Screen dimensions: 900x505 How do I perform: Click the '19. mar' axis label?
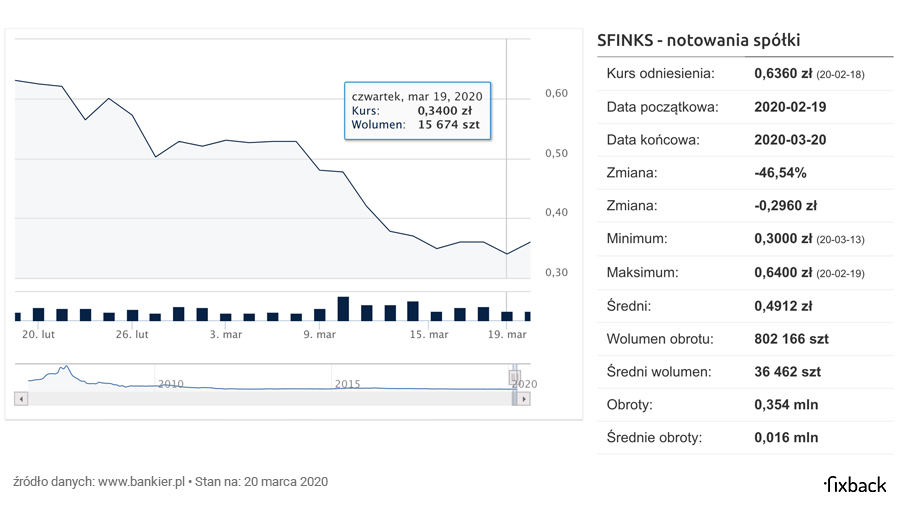pyautogui.click(x=507, y=334)
